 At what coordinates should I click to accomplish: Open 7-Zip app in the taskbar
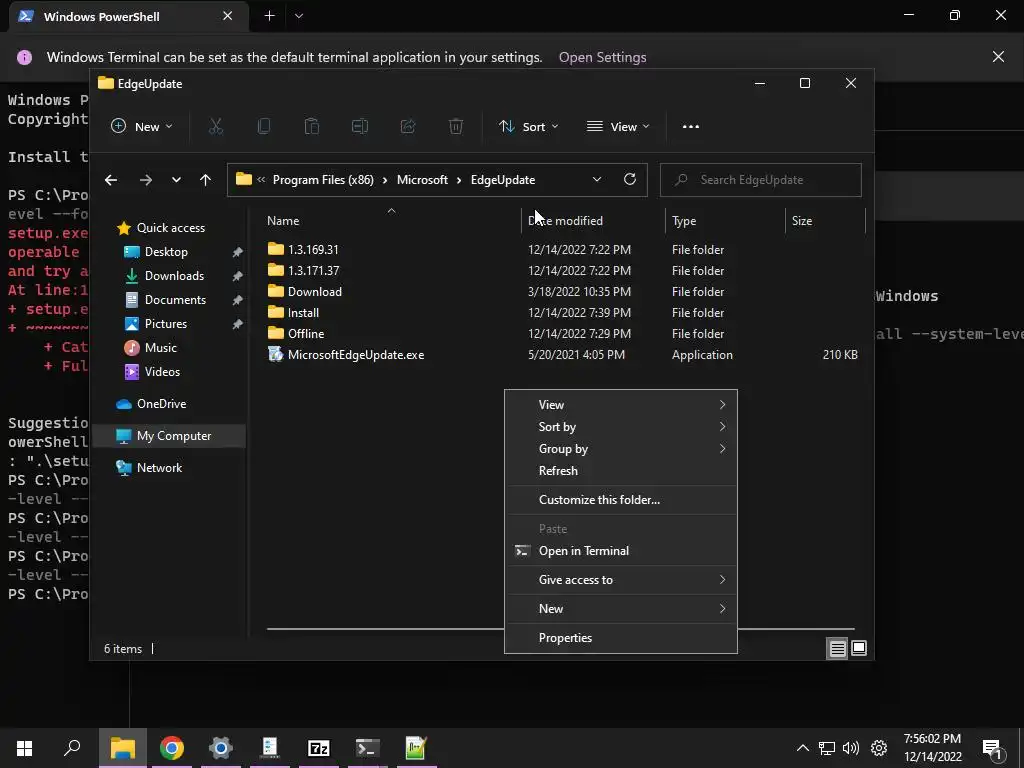(319, 748)
